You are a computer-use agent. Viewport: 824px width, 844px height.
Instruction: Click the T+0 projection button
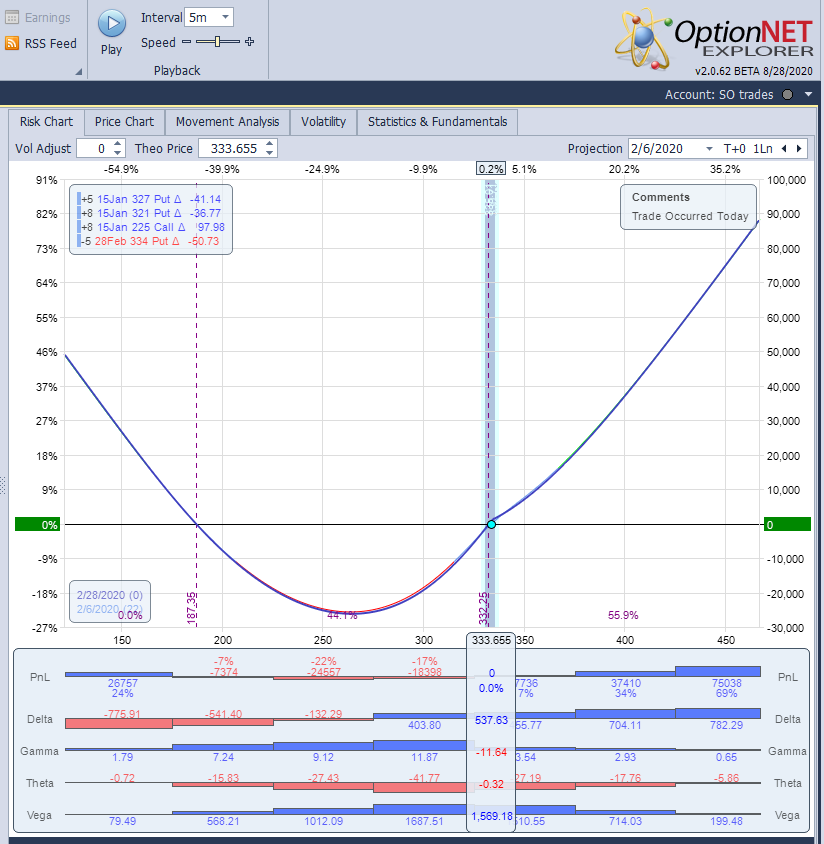pos(734,149)
